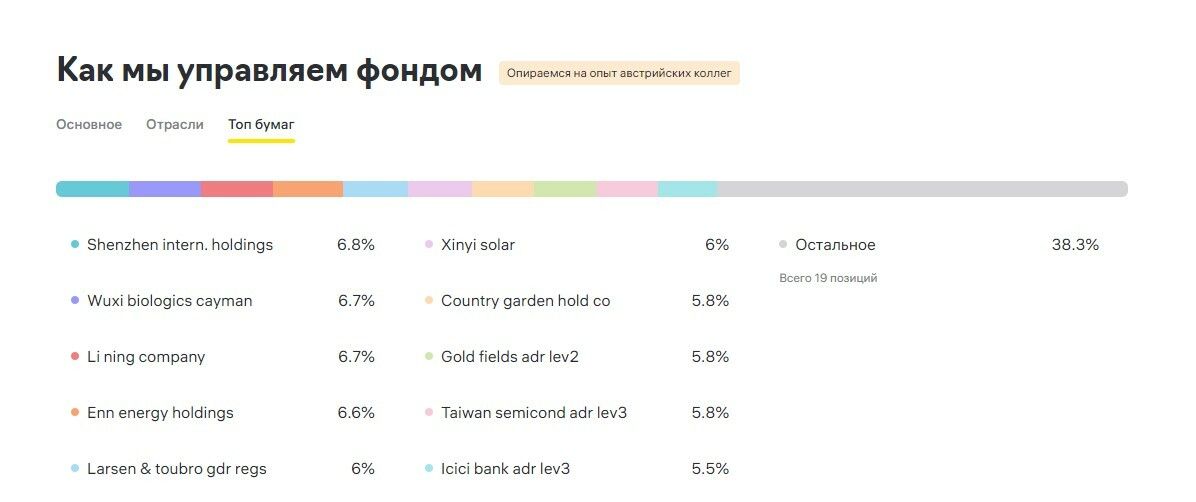Select the Топ бумаг tab
The width and height of the screenshot is (1196, 502).
pos(261,125)
